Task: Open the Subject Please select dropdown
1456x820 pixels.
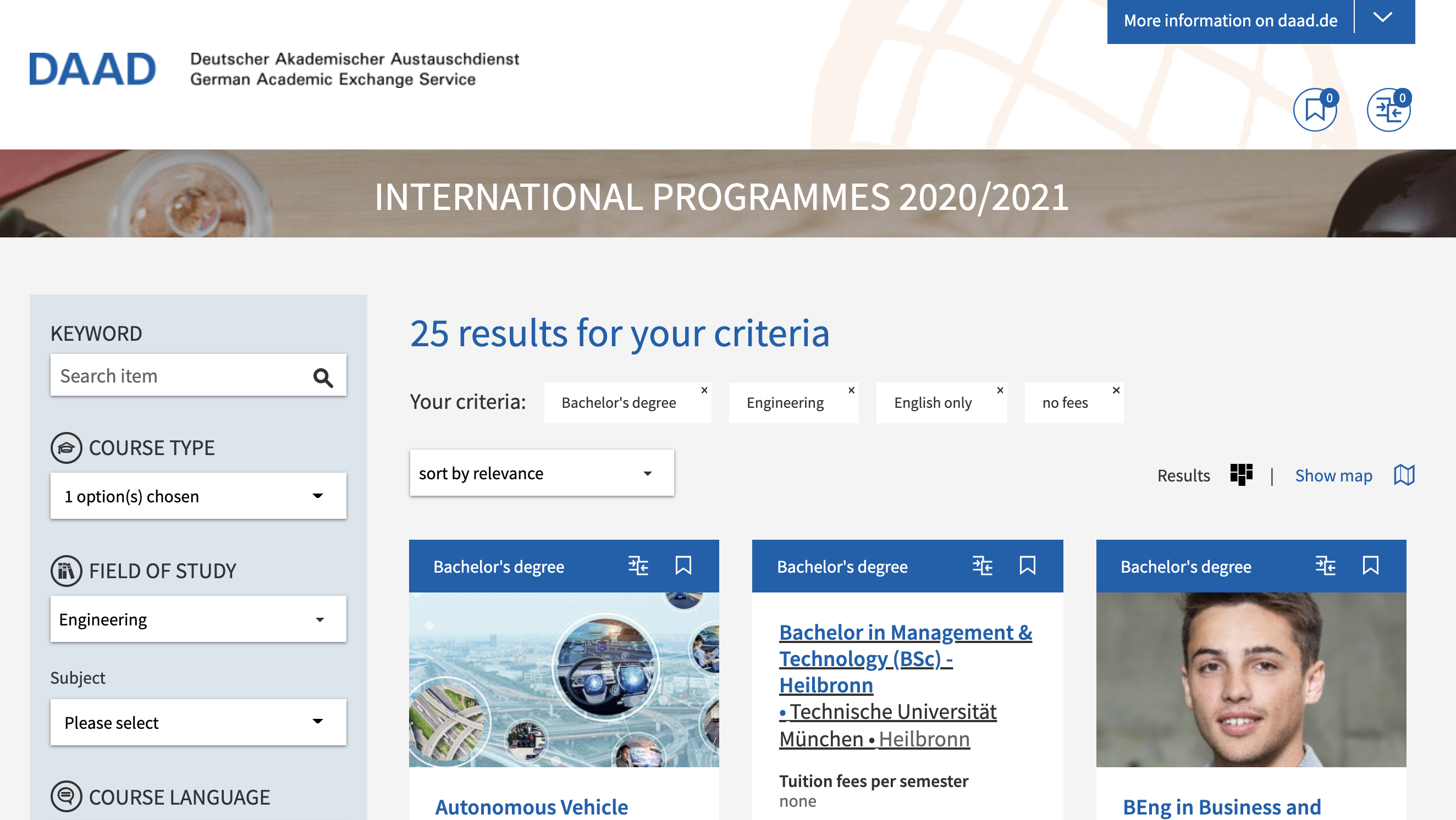Action: point(198,722)
